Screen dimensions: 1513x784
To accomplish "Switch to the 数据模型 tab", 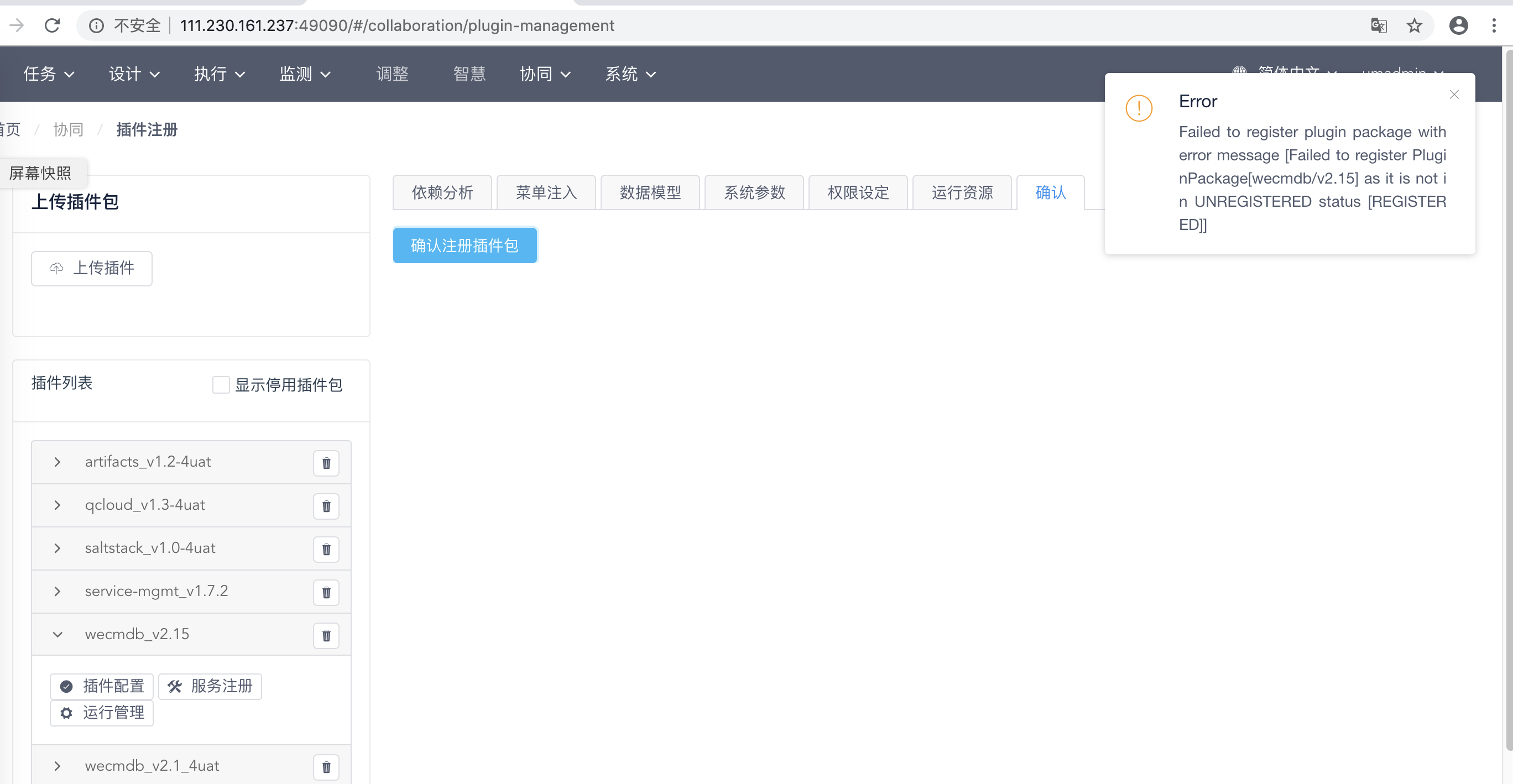I will 650,192.
